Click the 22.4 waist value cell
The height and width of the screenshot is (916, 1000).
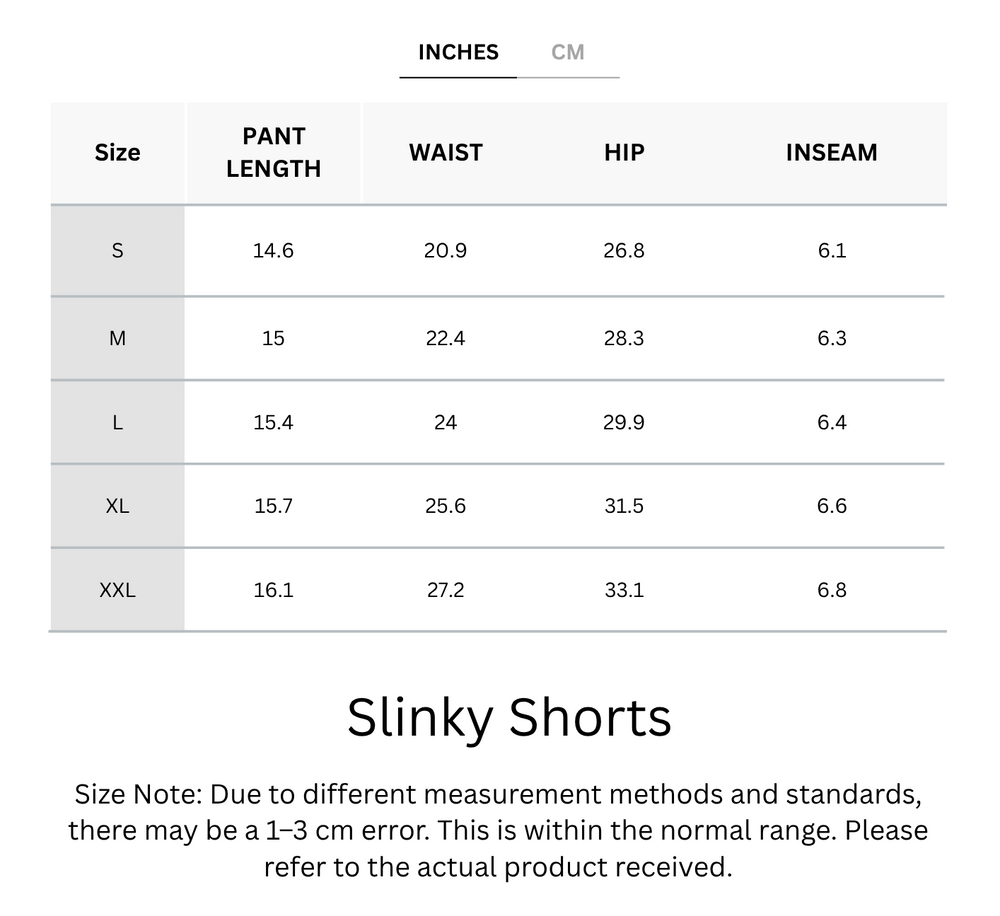445,339
